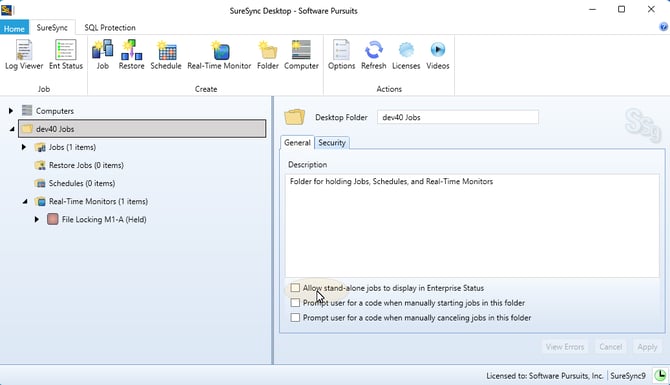Image resolution: width=670 pixels, height=385 pixels.
Task: Close the SureSync Desktop window
Action: click(x=651, y=9)
